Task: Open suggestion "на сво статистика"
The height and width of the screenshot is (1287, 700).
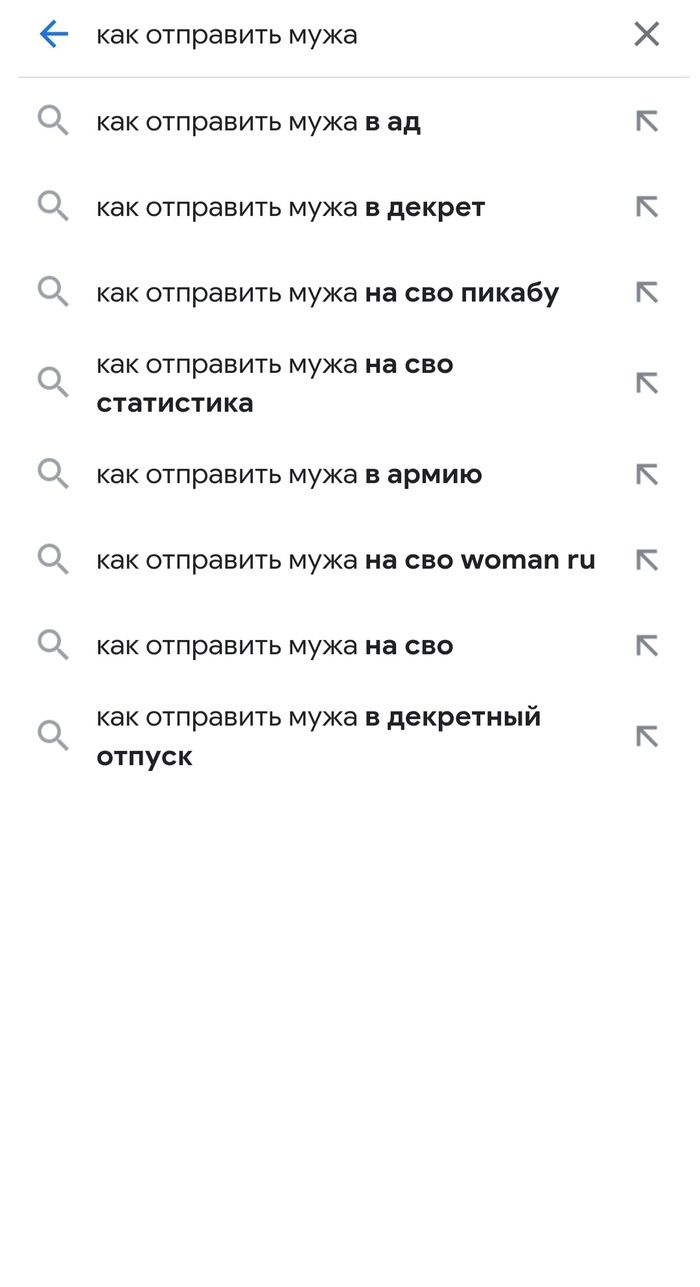Action: [275, 383]
